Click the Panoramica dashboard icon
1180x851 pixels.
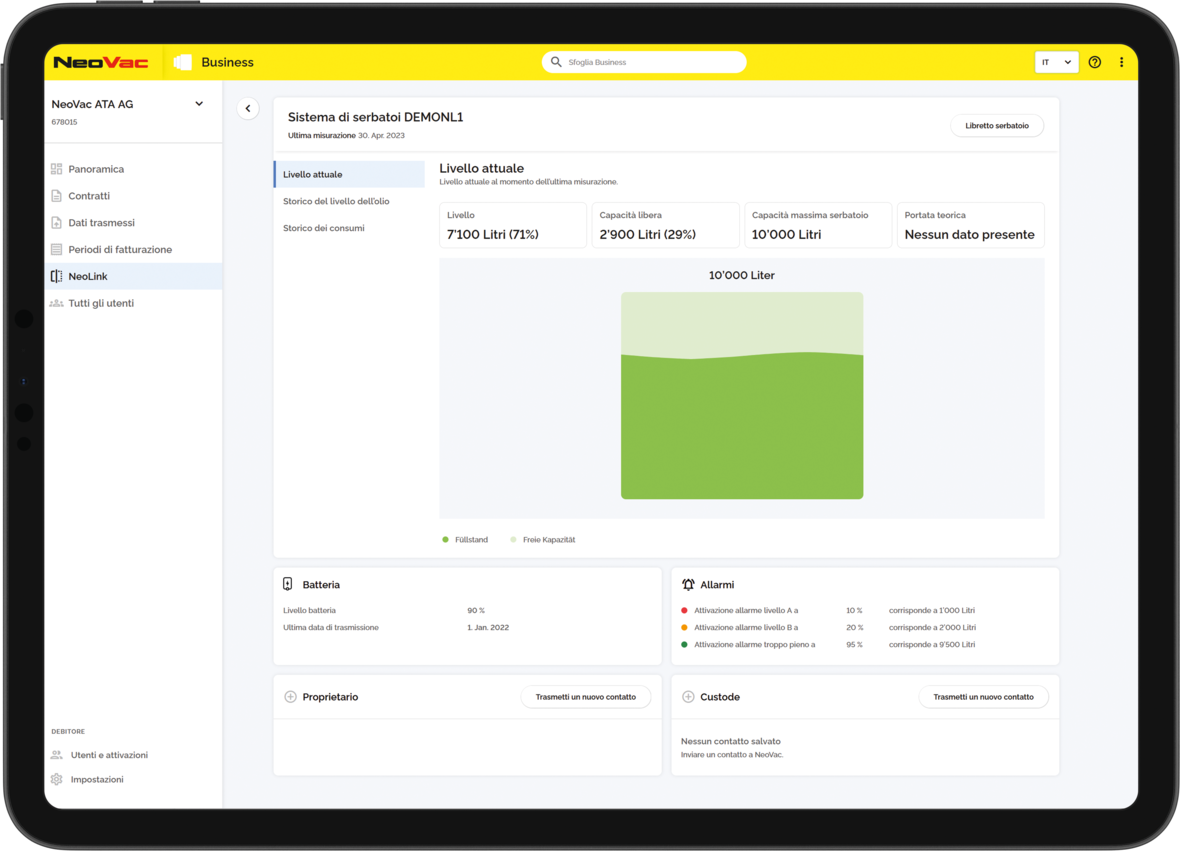57,169
